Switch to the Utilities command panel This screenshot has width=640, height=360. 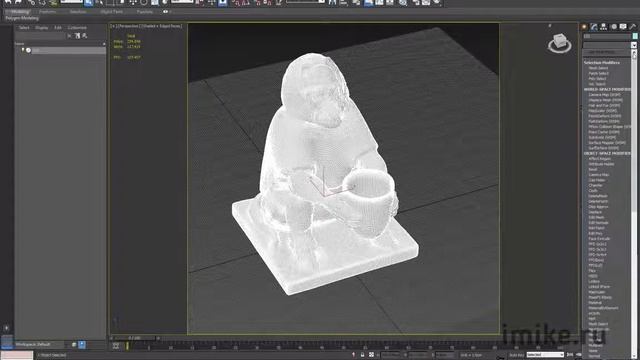pos(633,27)
